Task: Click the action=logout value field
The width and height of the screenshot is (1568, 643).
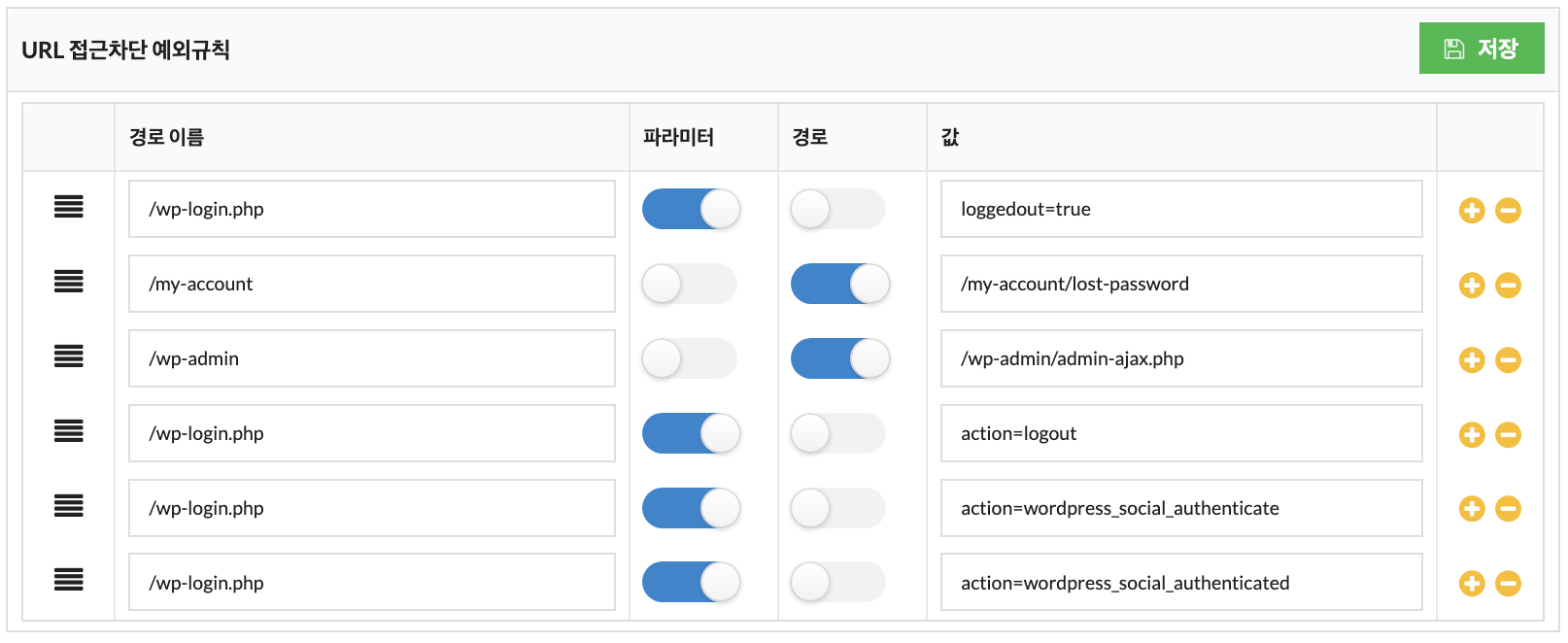Action: point(1181,433)
